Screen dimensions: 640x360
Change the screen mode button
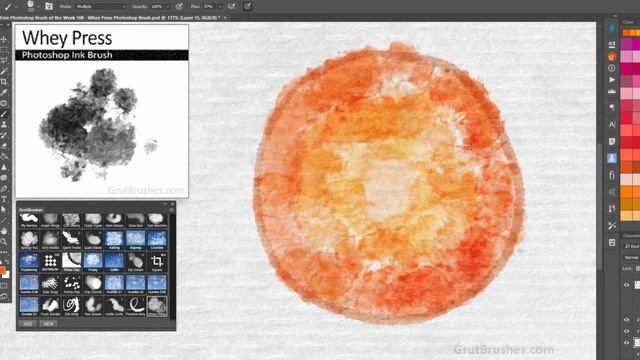(x=4, y=297)
